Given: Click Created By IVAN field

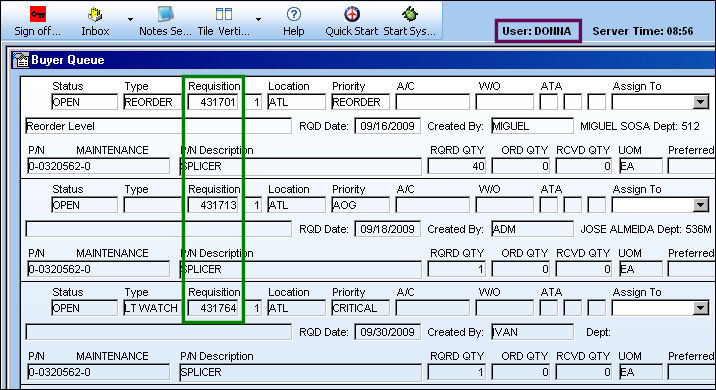Looking at the screenshot, I should (532, 332).
